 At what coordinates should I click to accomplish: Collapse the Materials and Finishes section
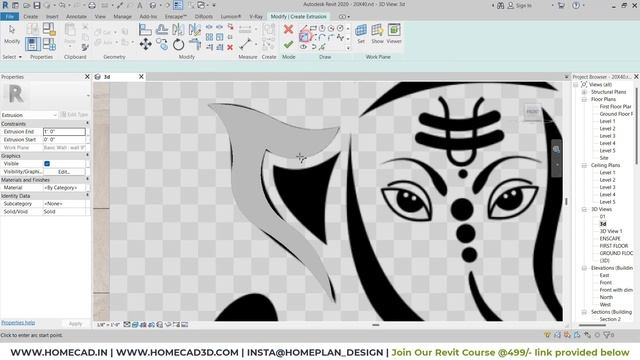(x=87, y=180)
